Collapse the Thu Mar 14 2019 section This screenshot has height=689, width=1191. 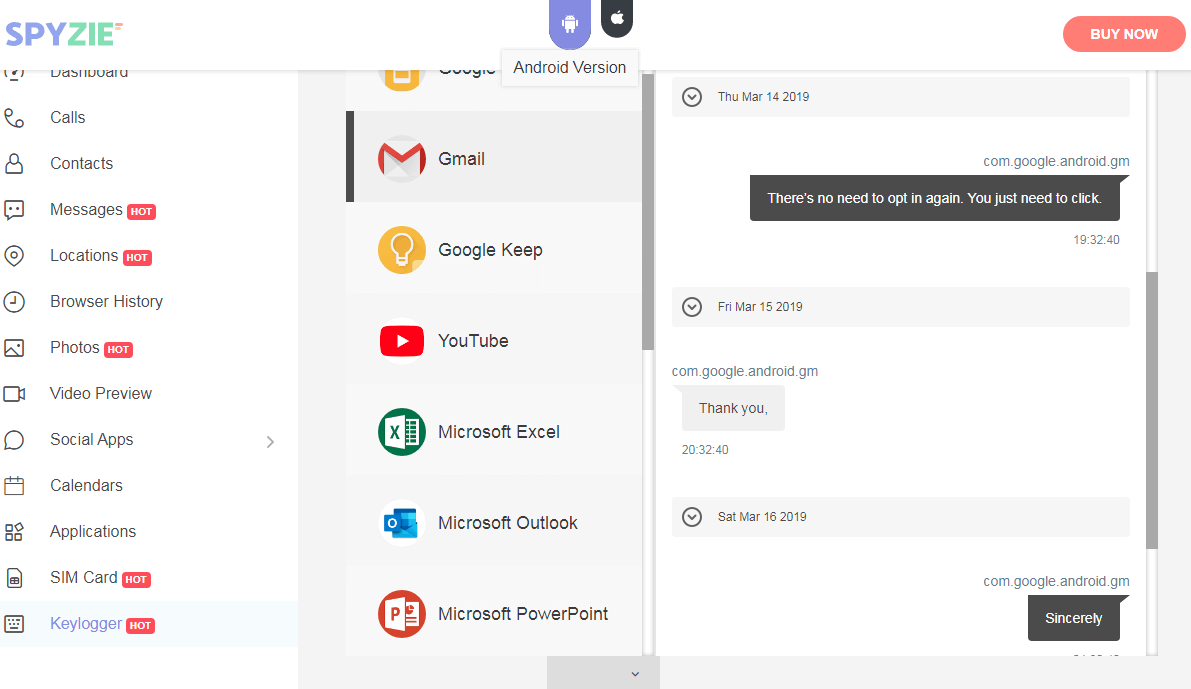coord(691,97)
